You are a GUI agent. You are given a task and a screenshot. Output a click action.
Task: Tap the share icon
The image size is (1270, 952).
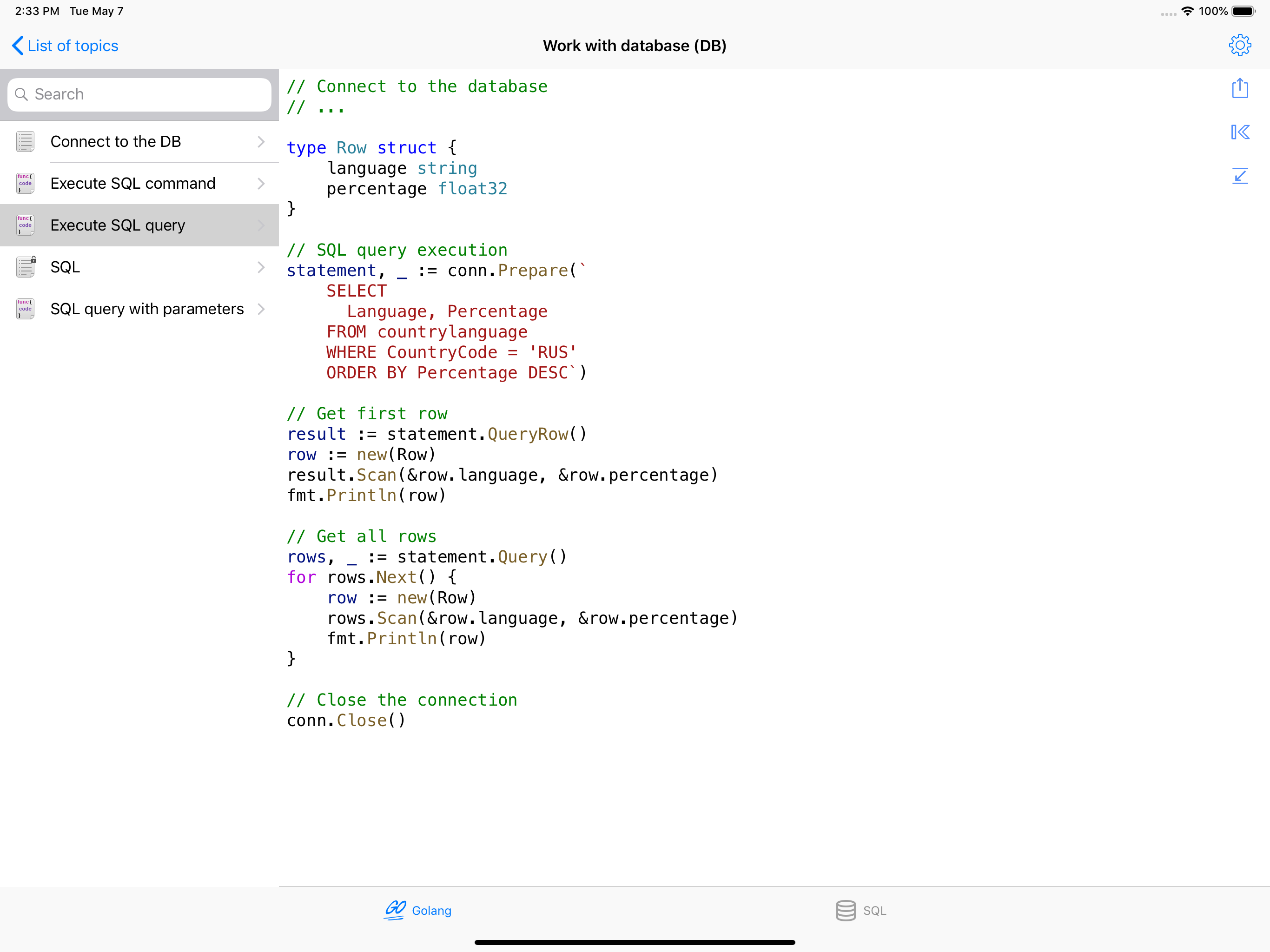pyautogui.click(x=1240, y=88)
